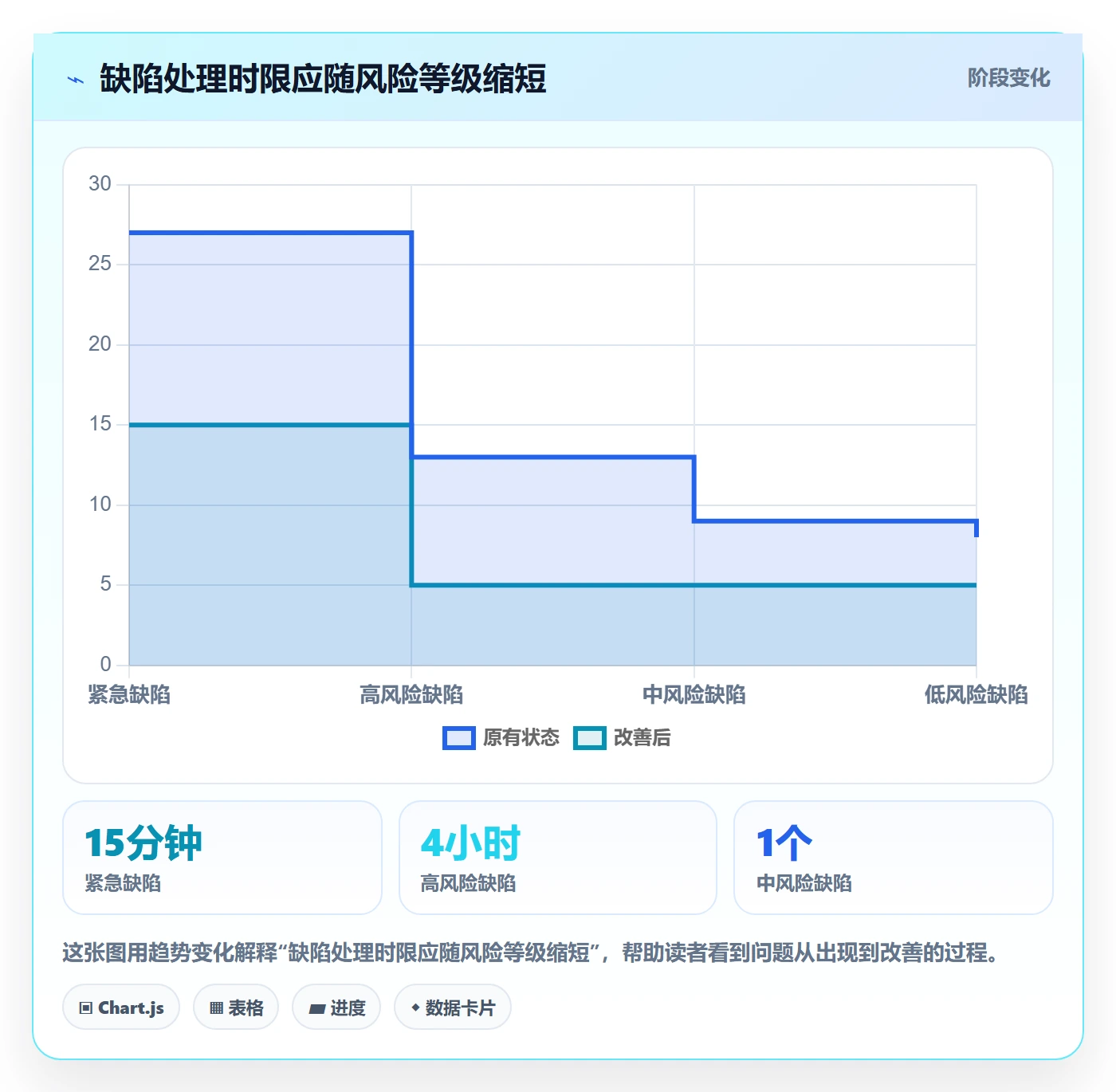The height and width of the screenshot is (1092, 1116).
Task: Click the 紧急缺陷 x-axis label
Action: click(x=129, y=695)
